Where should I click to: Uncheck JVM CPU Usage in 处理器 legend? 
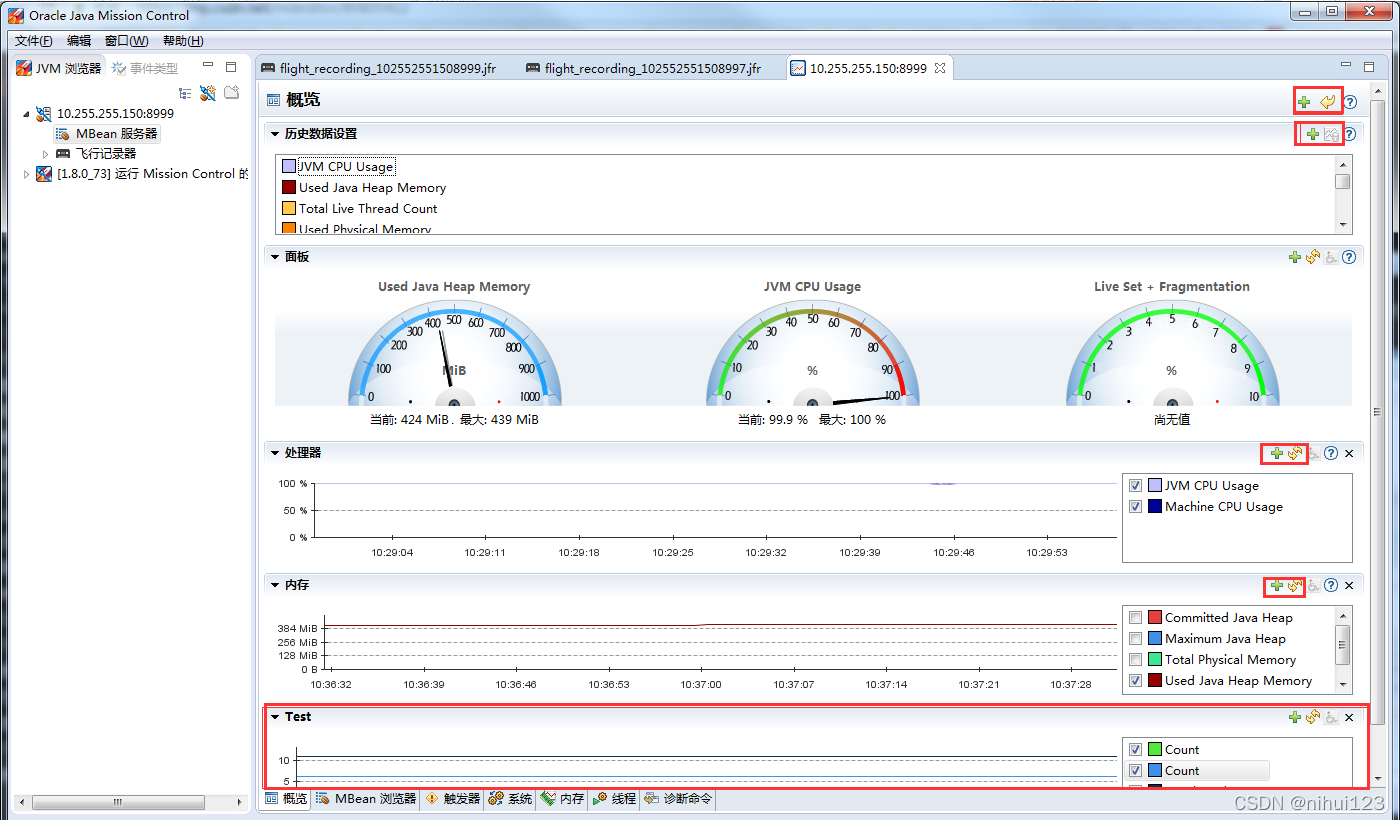tap(1135, 485)
